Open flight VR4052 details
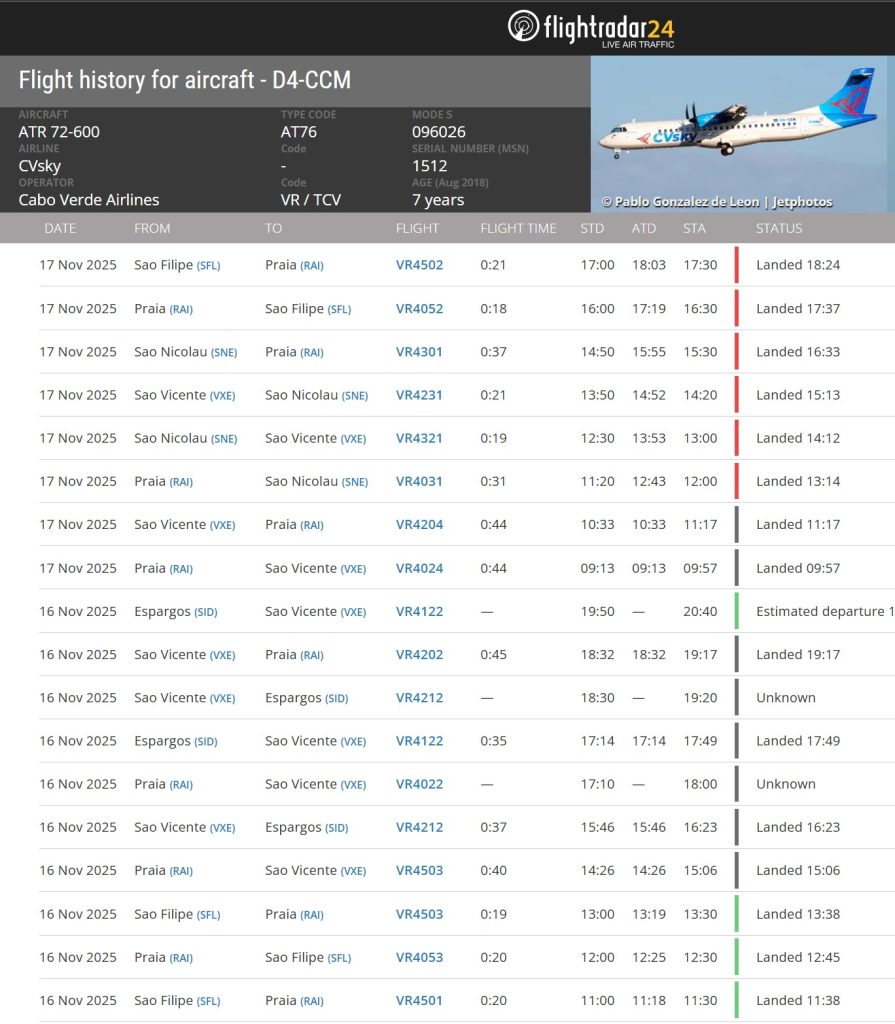The width and height of the screenshot is (895, 1024). (419, 308)
